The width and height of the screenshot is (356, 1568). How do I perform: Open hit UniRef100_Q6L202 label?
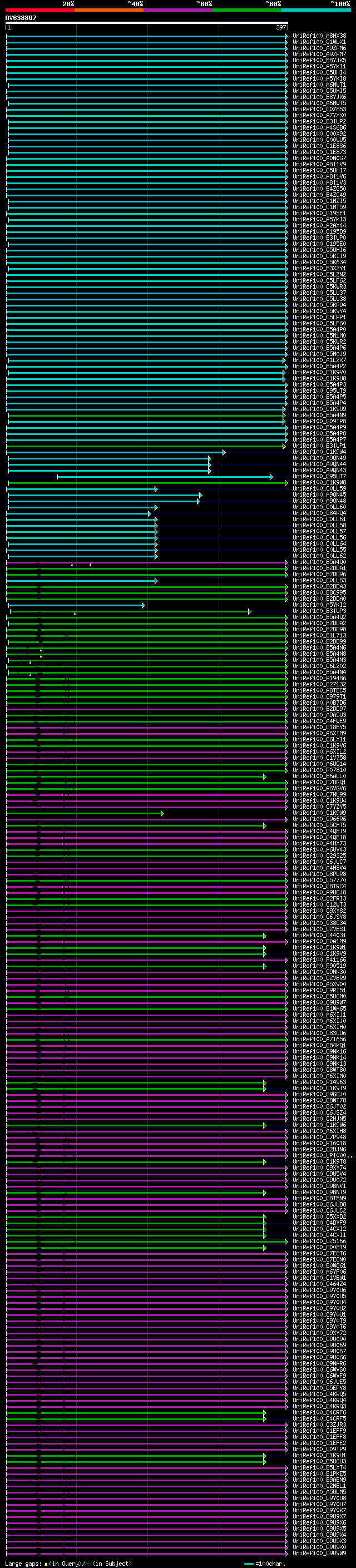319,666
